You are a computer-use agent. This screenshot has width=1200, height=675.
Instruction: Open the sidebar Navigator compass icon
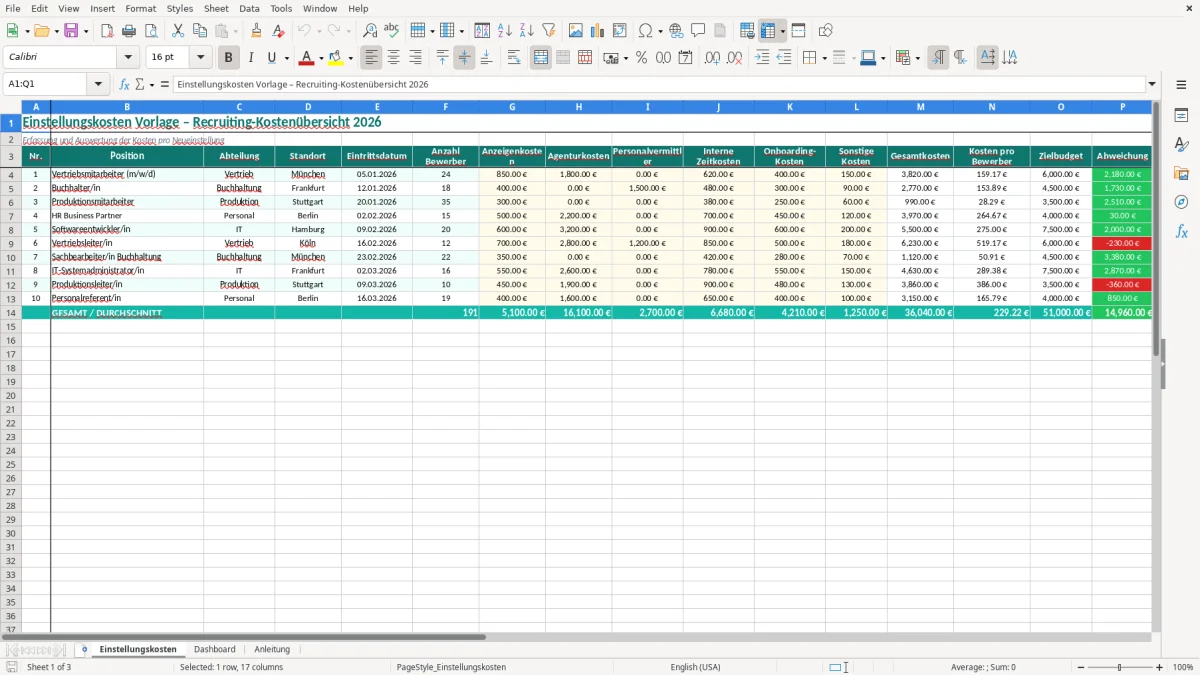tap(1181, 202)
